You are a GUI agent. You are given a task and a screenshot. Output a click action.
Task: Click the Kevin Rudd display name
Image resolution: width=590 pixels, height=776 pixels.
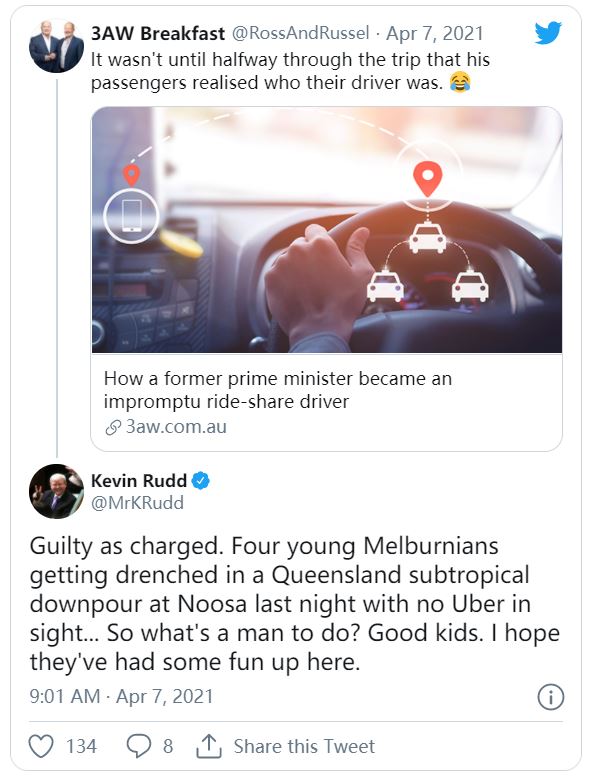pos(139,481)
